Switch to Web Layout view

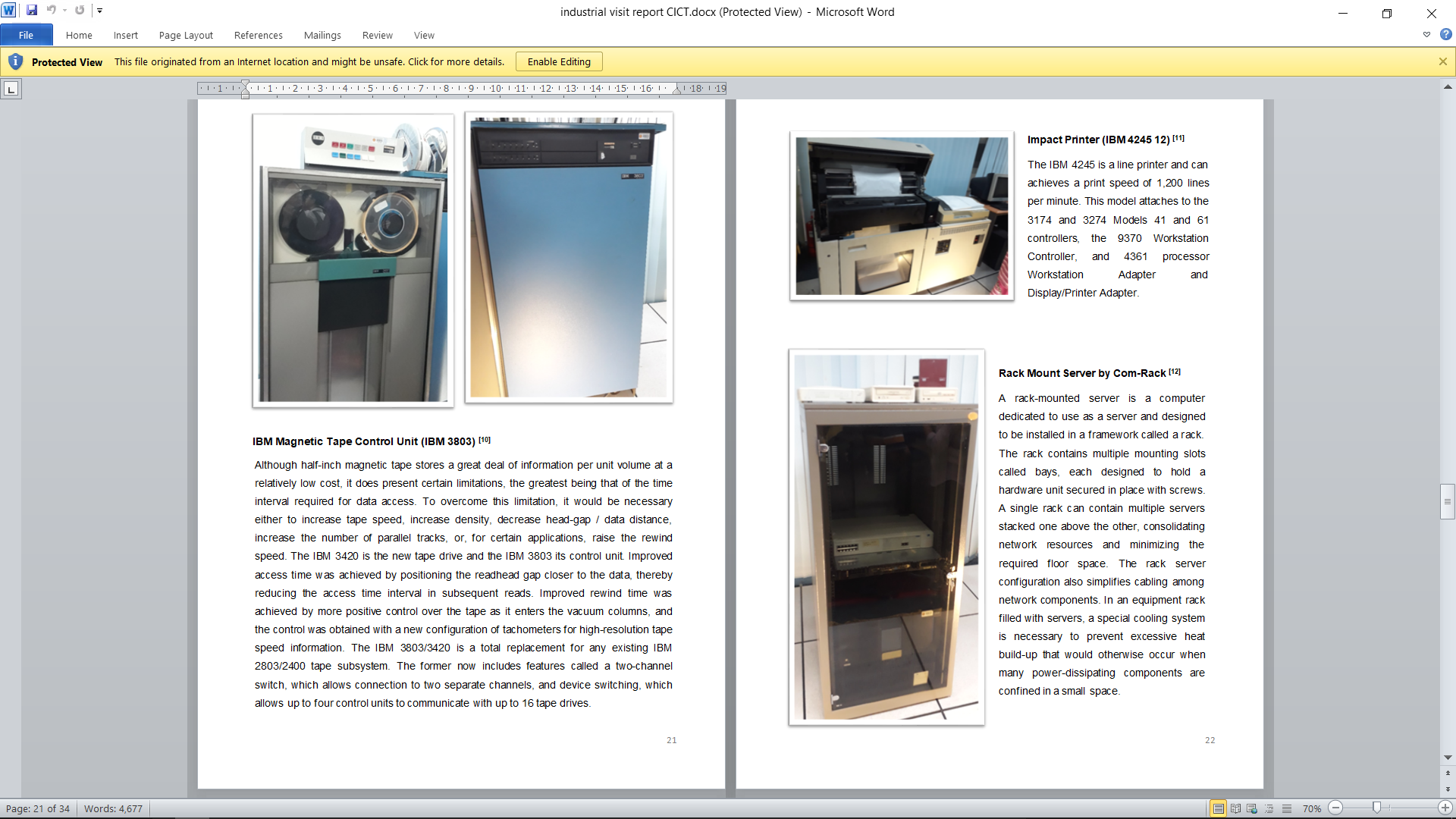[x=1252, y=808]
